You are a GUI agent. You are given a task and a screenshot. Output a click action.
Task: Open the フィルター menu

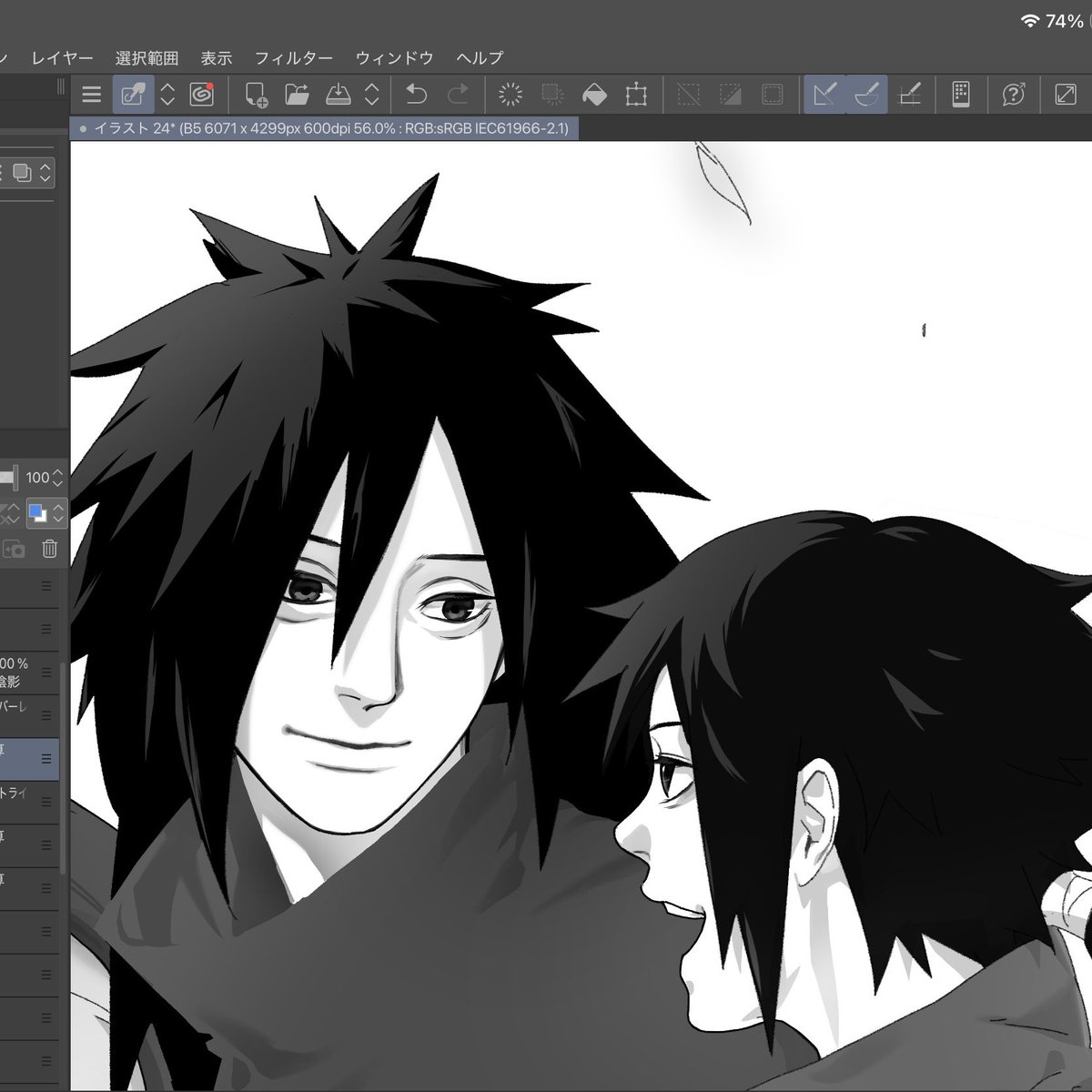293,58
